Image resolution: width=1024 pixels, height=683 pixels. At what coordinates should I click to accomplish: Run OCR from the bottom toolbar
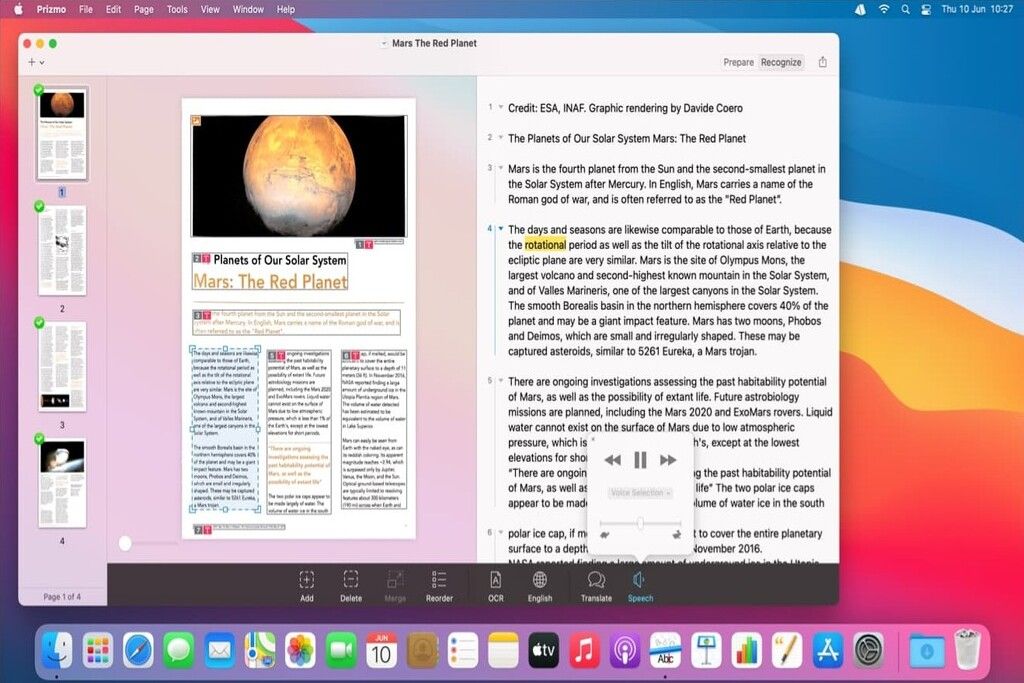495,580
